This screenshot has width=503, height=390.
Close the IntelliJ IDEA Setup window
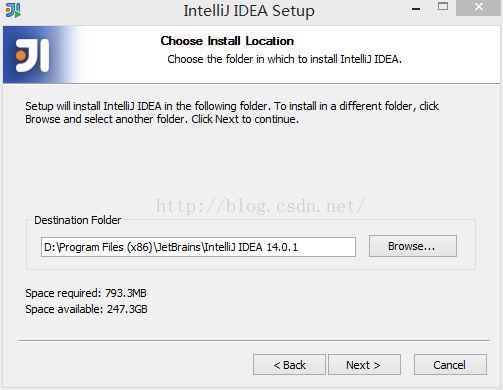(x=479, y=7)
